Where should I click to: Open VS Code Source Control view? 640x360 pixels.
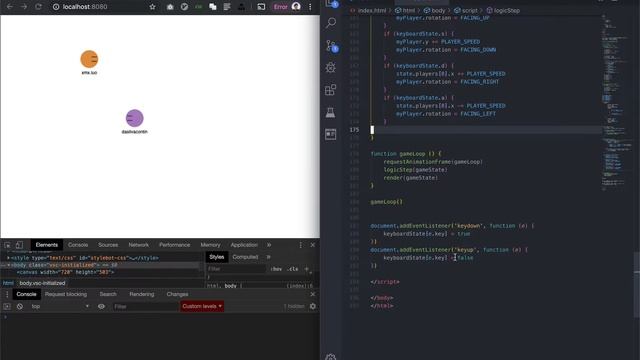pos(331,45)
